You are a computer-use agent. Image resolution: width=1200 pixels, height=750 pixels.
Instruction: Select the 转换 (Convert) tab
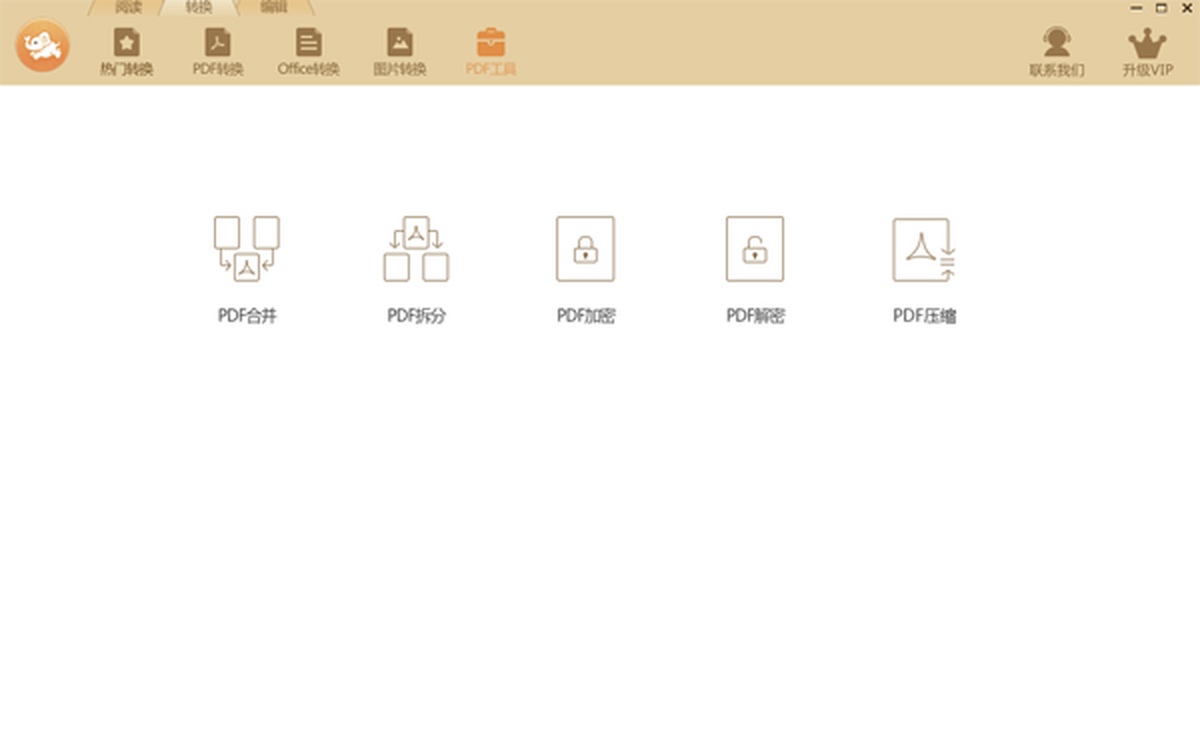tap(199, 7)
